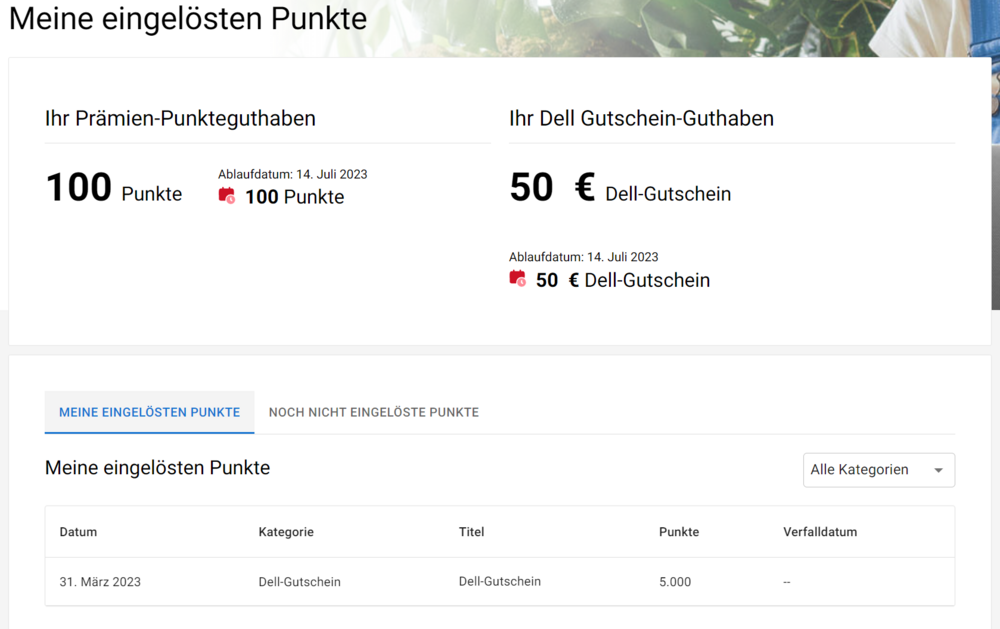1000x629 pixels.
Task: Click the Ablaufdatum text above 100 Punkte
Action: pos(292,174)
